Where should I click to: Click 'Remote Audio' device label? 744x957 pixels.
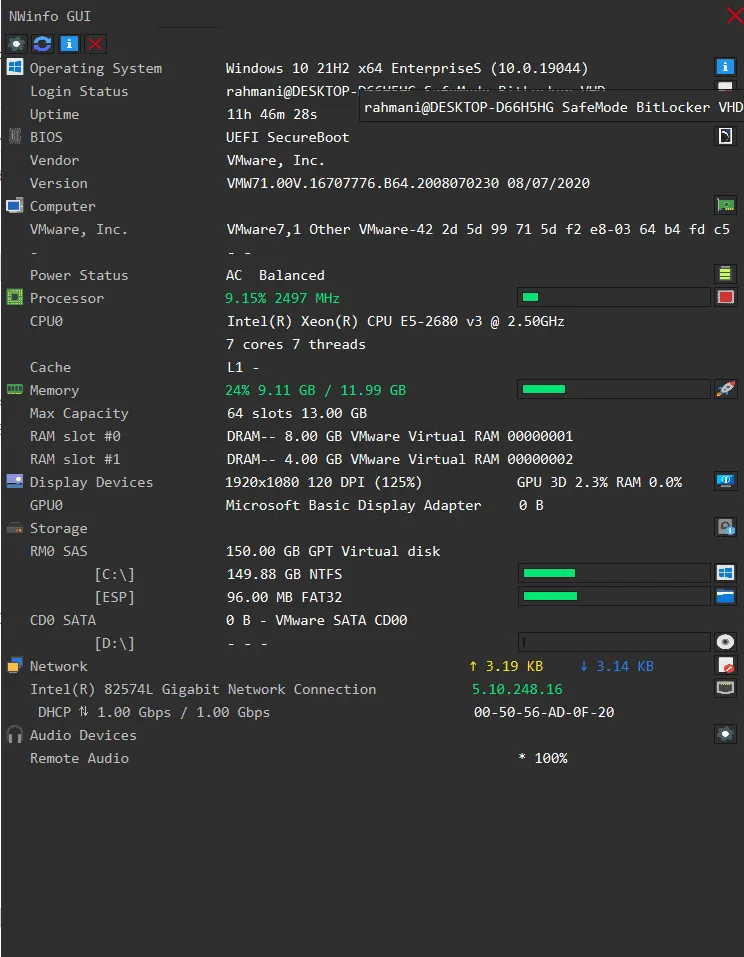point(79,758)
